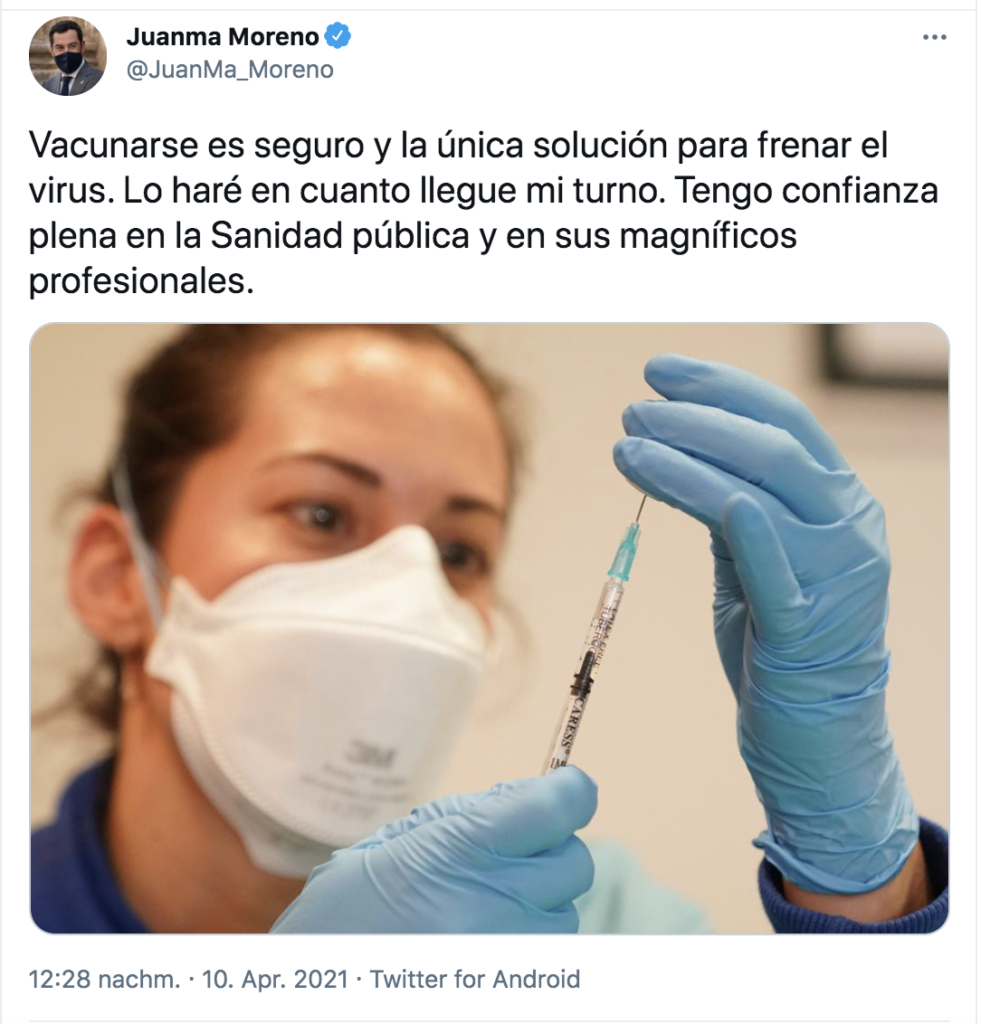This screenshot has height=1024, width=981.
Task: Click the 12:28 nachm. timestamp
Action: click(x=105, y=979)
